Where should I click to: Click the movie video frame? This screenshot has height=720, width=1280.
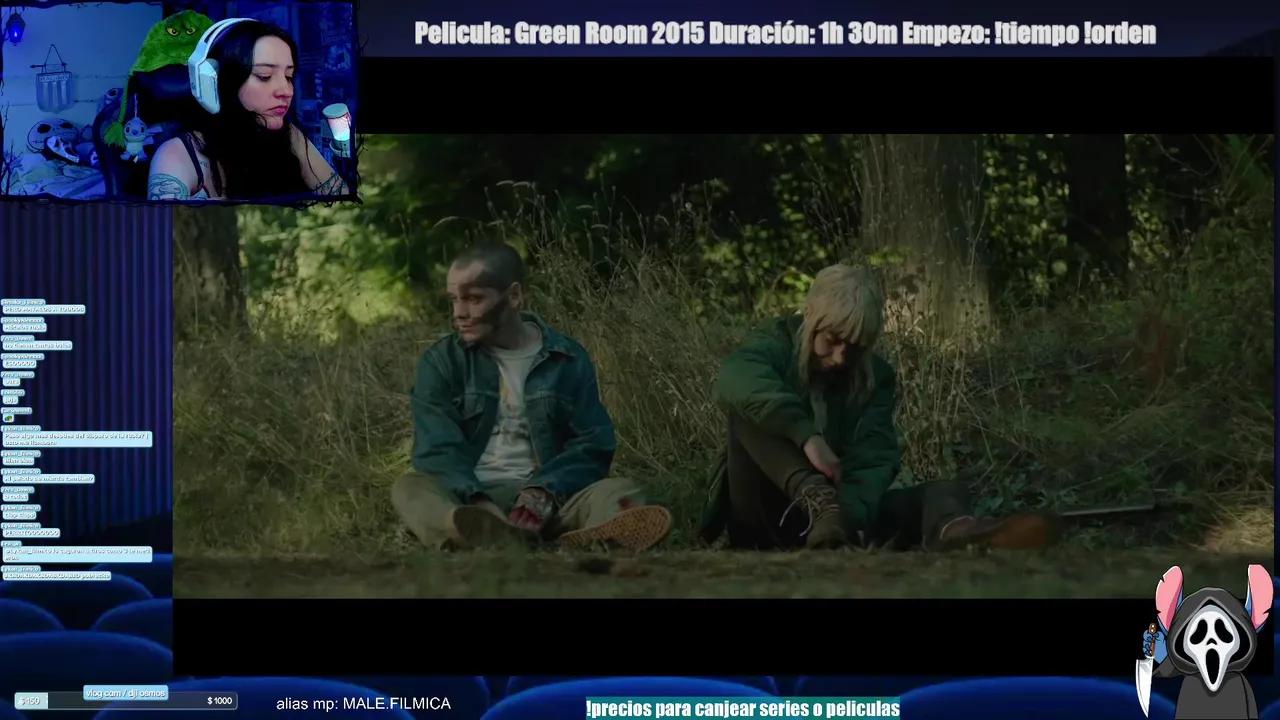click(x=724, y=366)
